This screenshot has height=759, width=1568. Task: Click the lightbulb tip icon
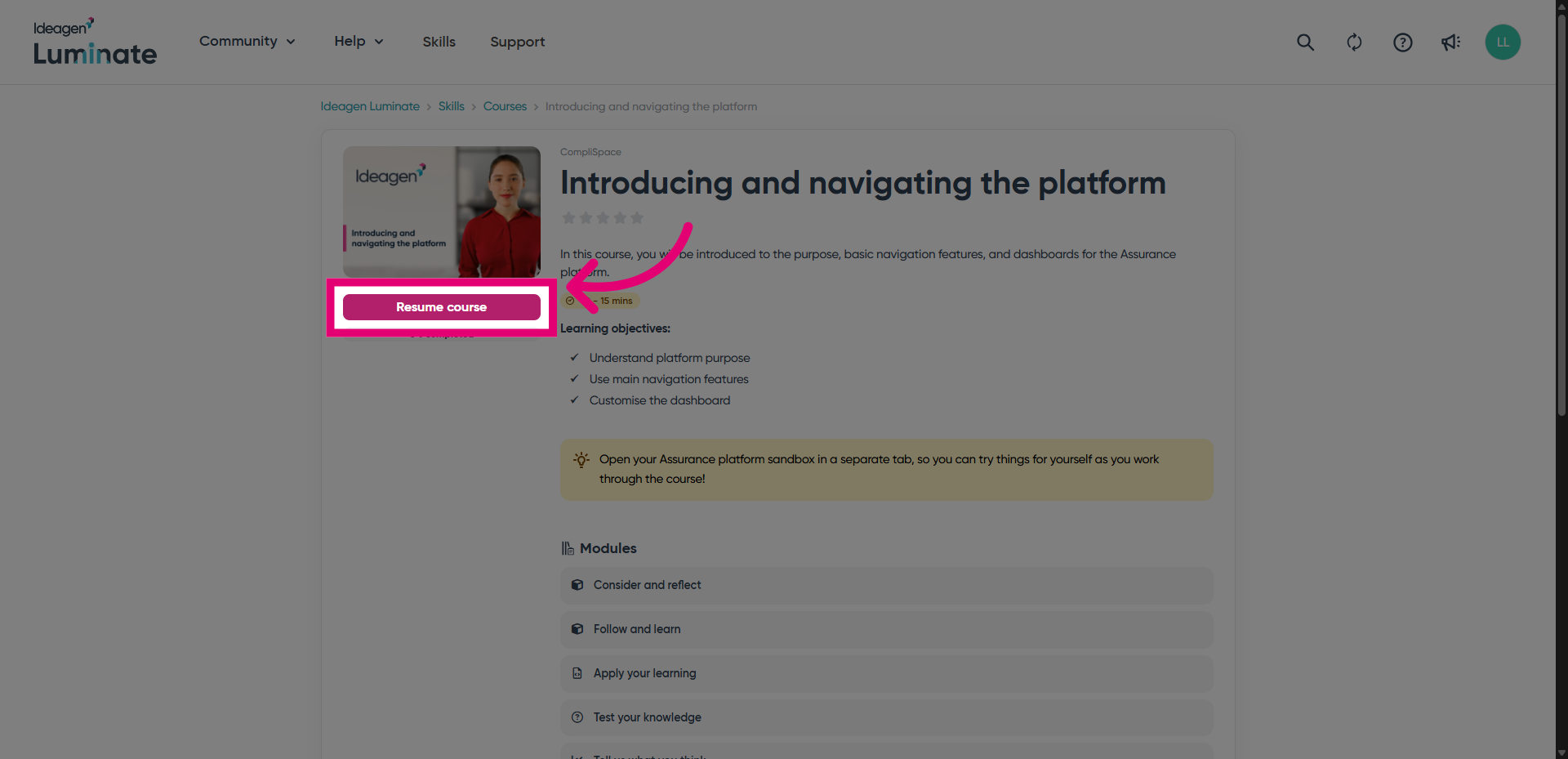click(x=581, y=460)
